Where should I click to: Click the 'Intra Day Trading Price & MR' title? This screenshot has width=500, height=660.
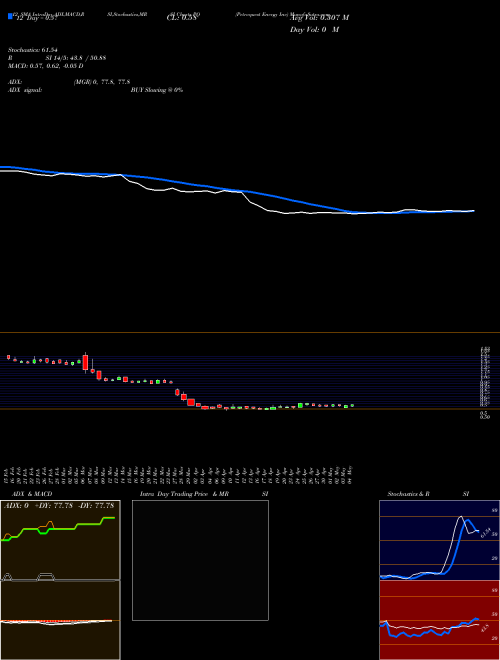click(184, 494)
